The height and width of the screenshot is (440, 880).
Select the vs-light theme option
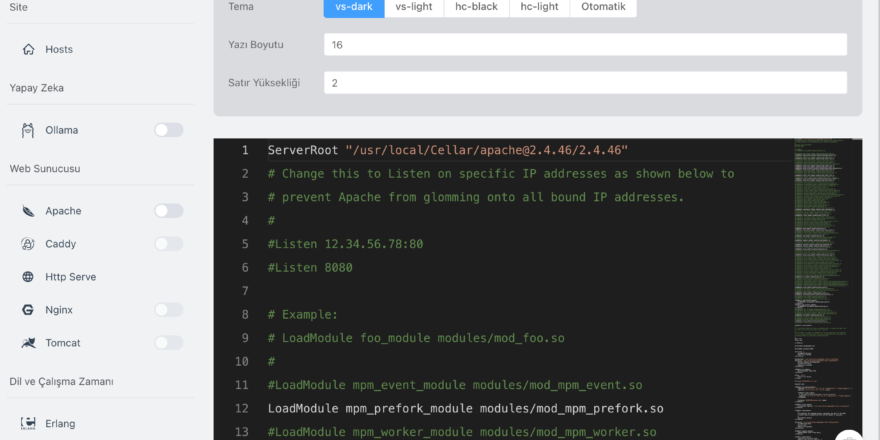[x=414, y=7]
